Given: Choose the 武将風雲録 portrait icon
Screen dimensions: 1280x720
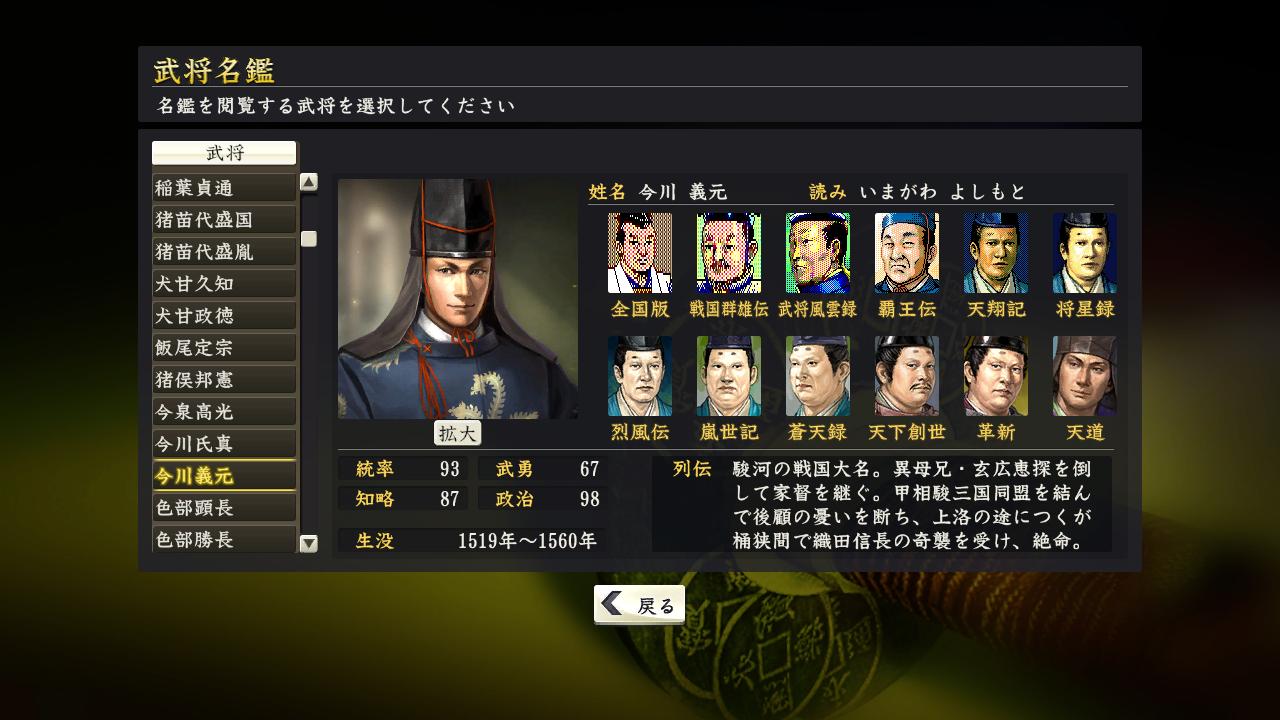Looking at the screenshot, I should 818,253.
